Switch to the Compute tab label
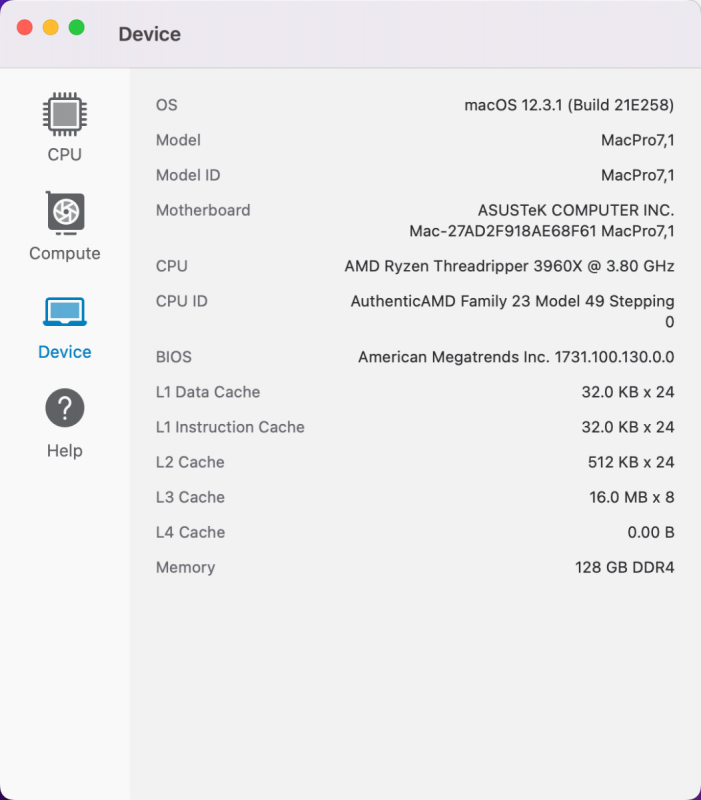701x800 pixels. (x=65, y=253)
